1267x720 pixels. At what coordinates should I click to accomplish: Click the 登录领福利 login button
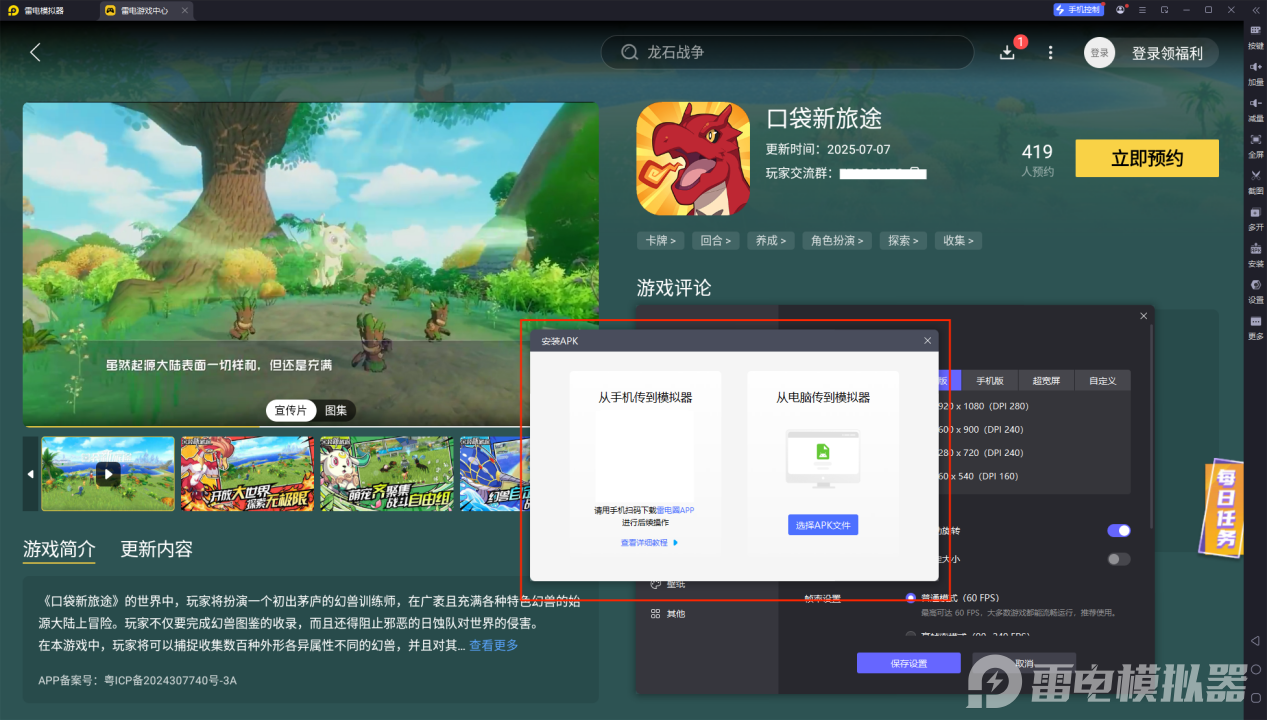[x=1151, y=53]
